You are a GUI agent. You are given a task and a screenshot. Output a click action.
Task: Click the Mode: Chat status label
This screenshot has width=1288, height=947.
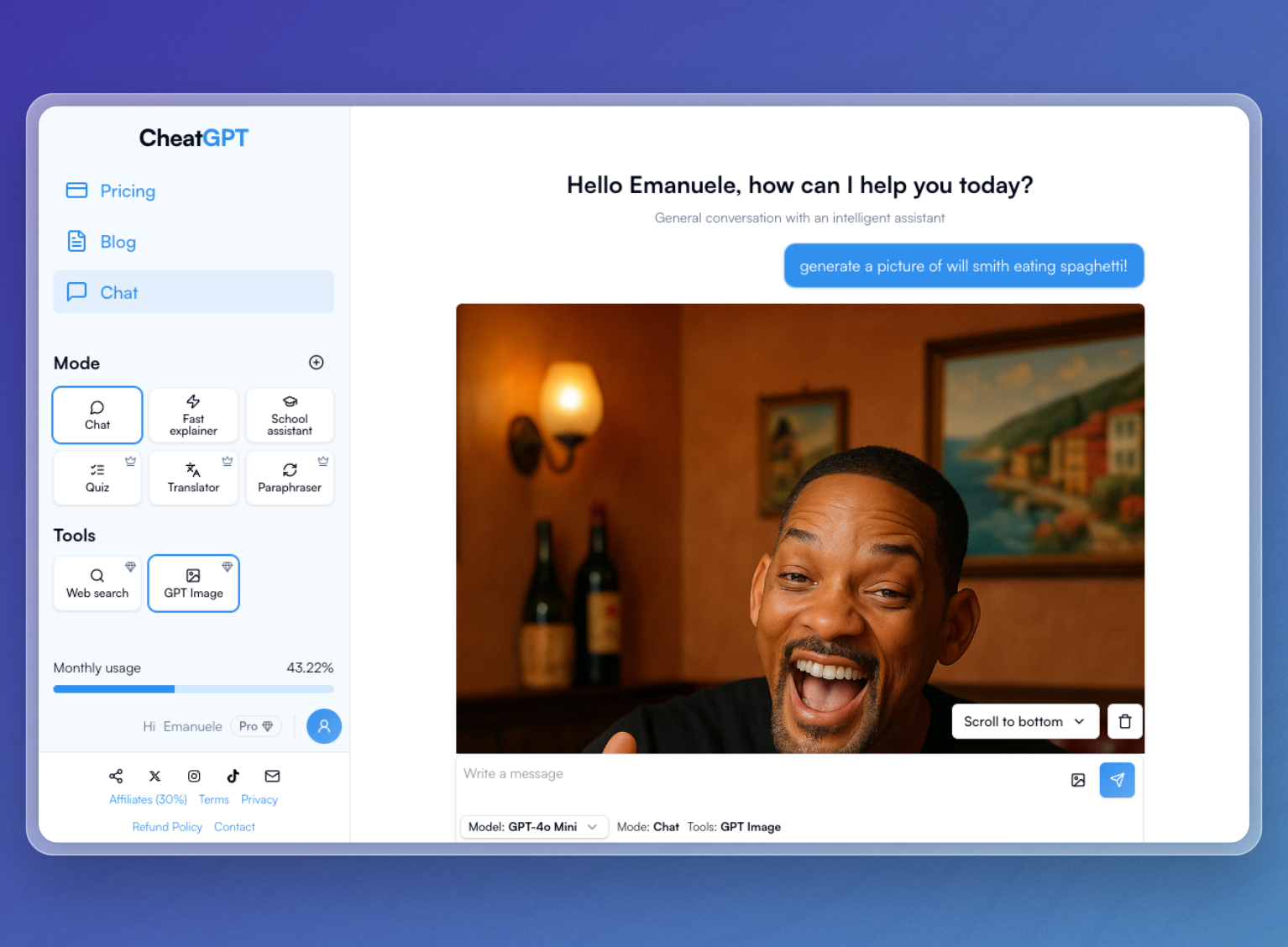point(647,827)
